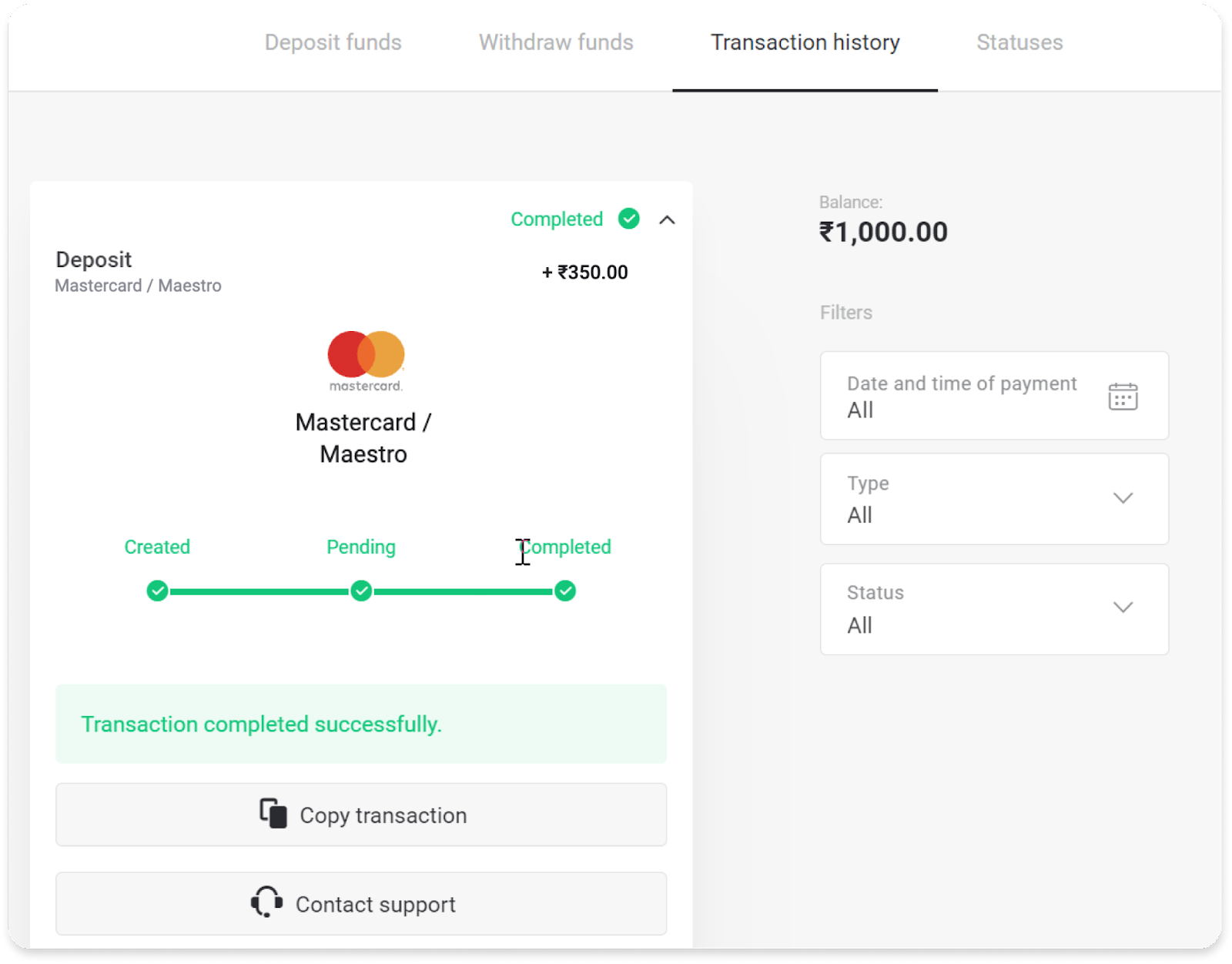The height and width of the screenshot is (964, 1232).
Task: Switch to the Deposit funds tab
Action: pyautogui.click(x=333, y=42)
